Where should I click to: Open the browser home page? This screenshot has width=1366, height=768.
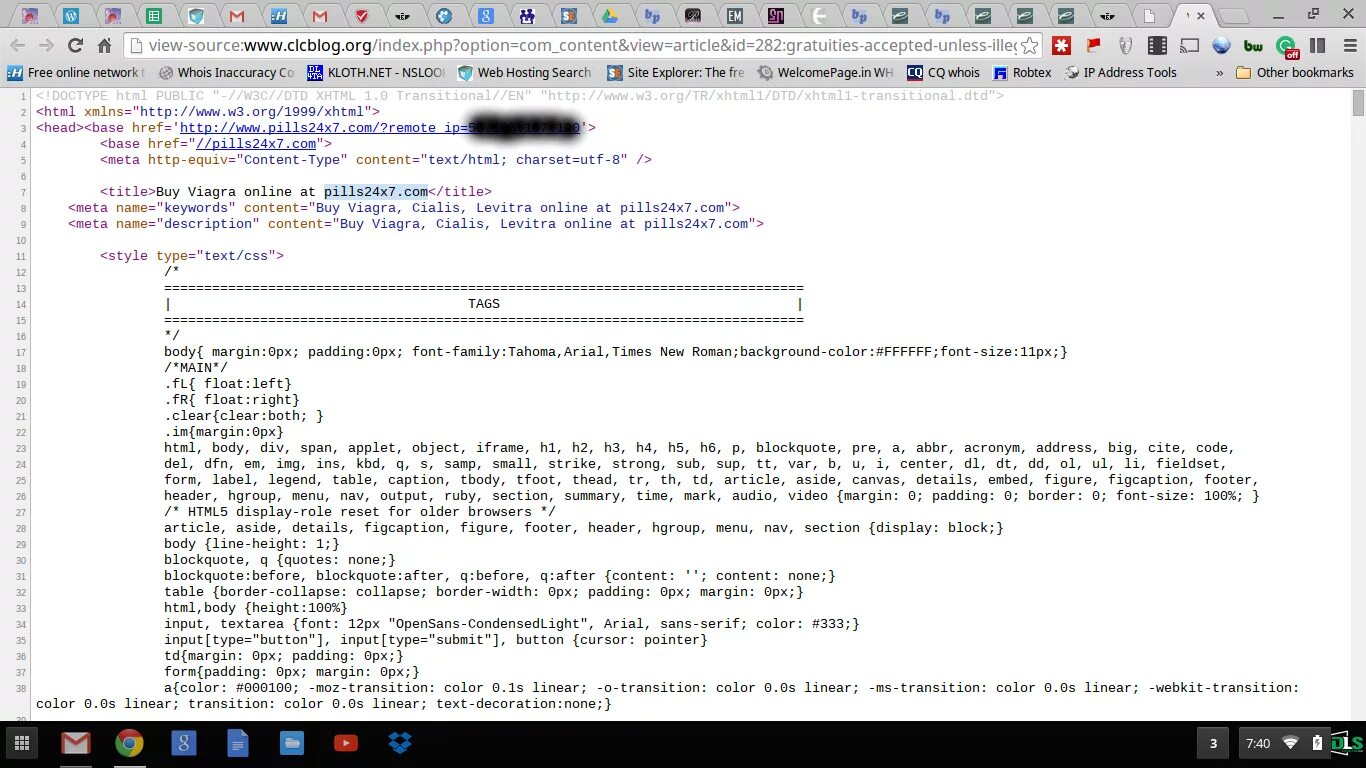pyautogui.click(x=104, y=46)
